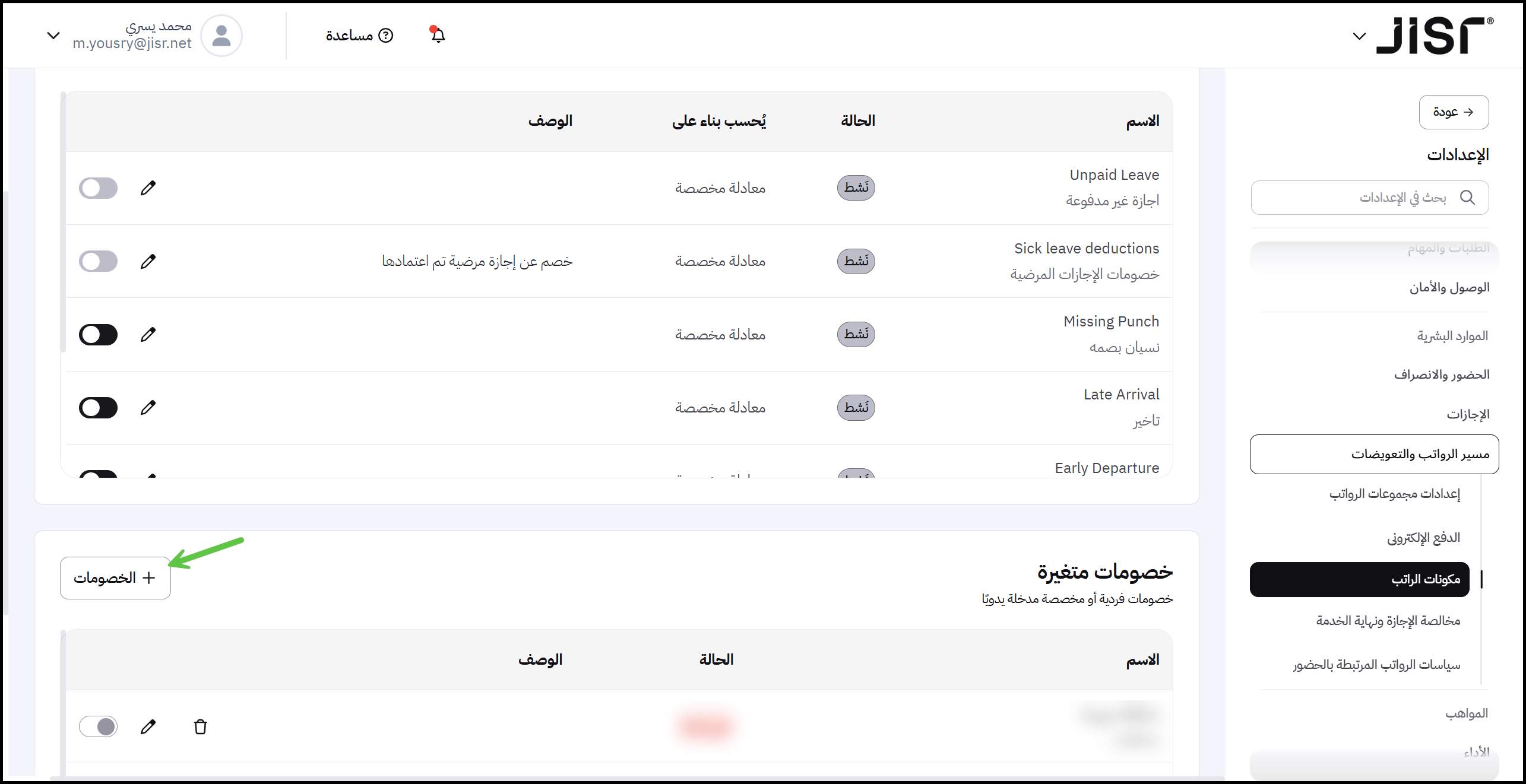Edit the variable deduction row
Viewport: 1526px width, 784px height.
click(x=148, y=726)
